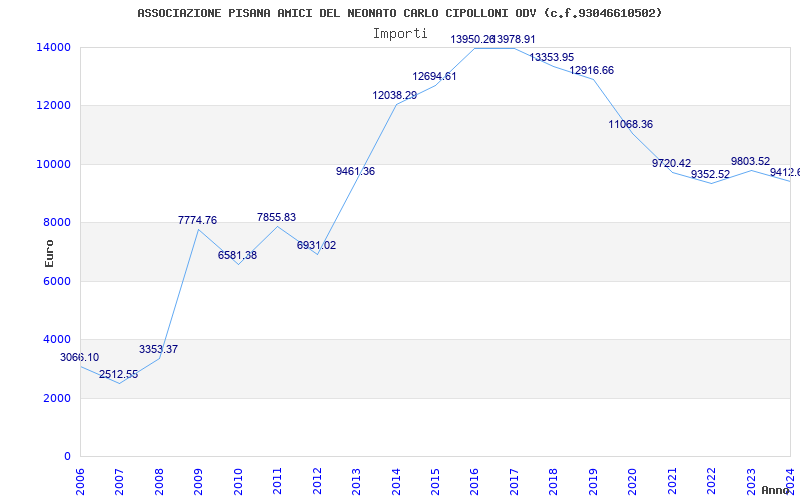Click the data label 3353.37
Viewport: 800px width, 500px height.
[x=158, y=349]
